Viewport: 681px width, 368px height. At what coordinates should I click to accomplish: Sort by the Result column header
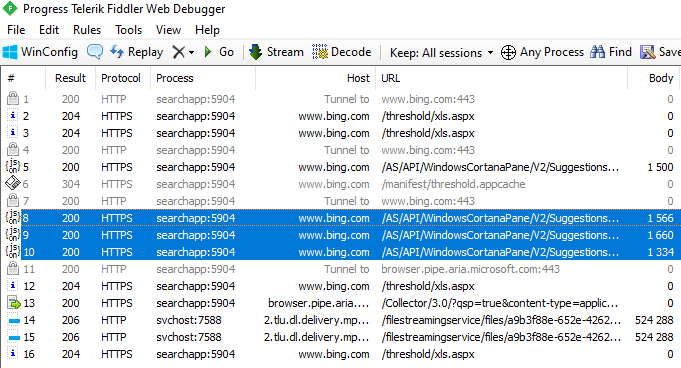(x=70, y=78)
